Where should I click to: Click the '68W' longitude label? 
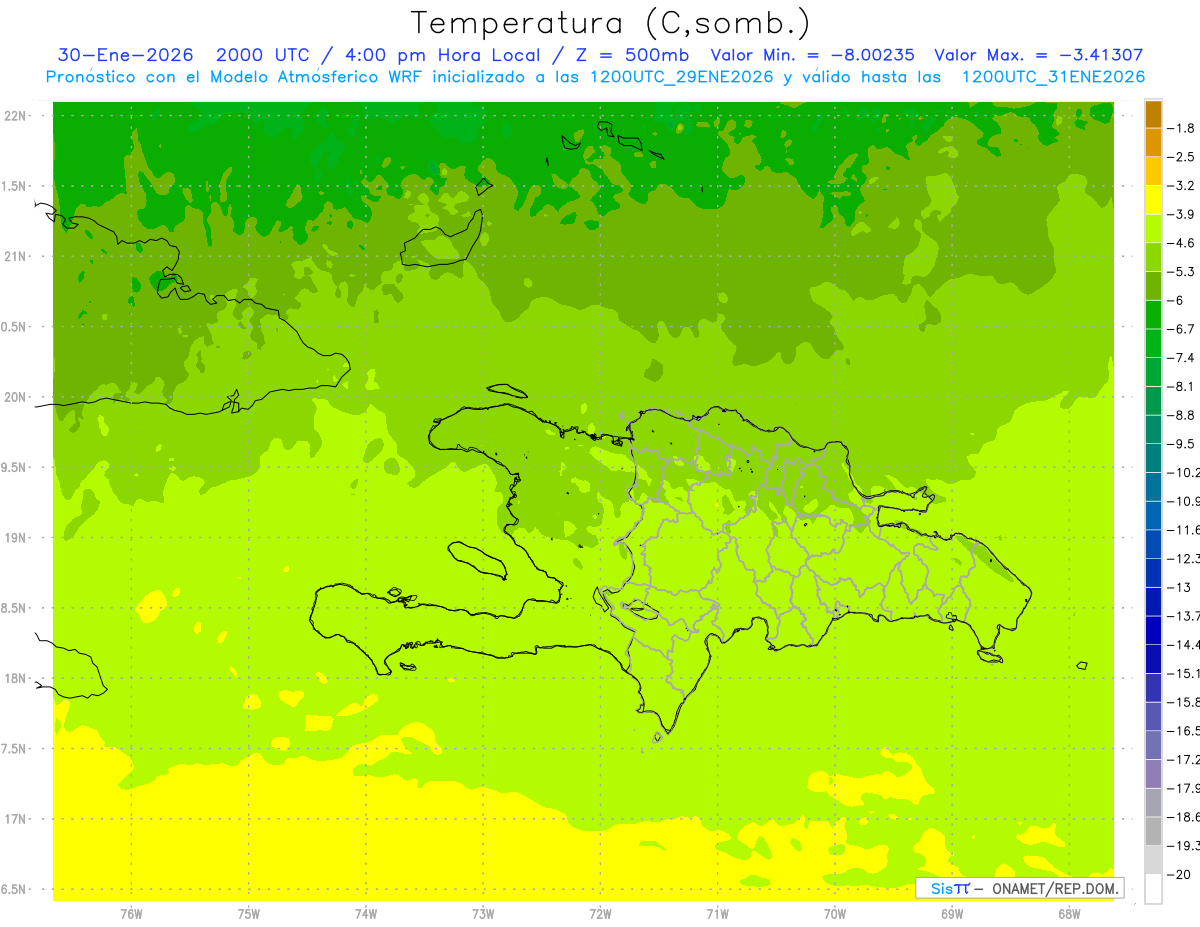pos(1069,914)
